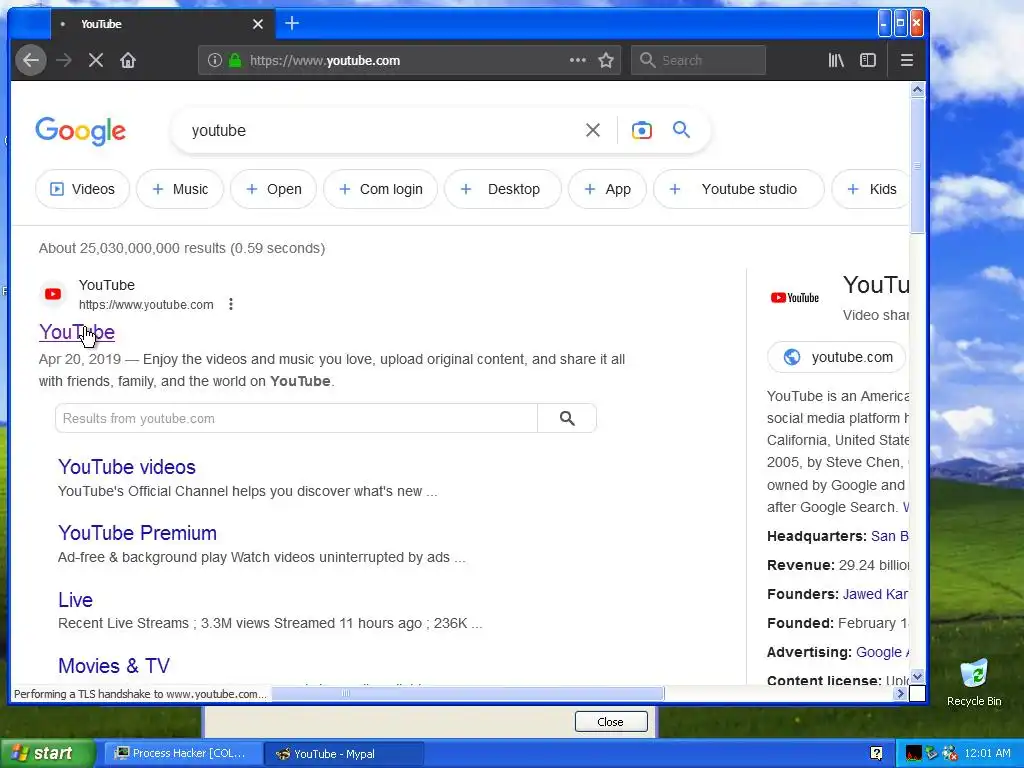Viewport: 1024px width, 768px height.
Task: Add Open to the search via chip
Action: pyautogui.click(x=274, y=189)
